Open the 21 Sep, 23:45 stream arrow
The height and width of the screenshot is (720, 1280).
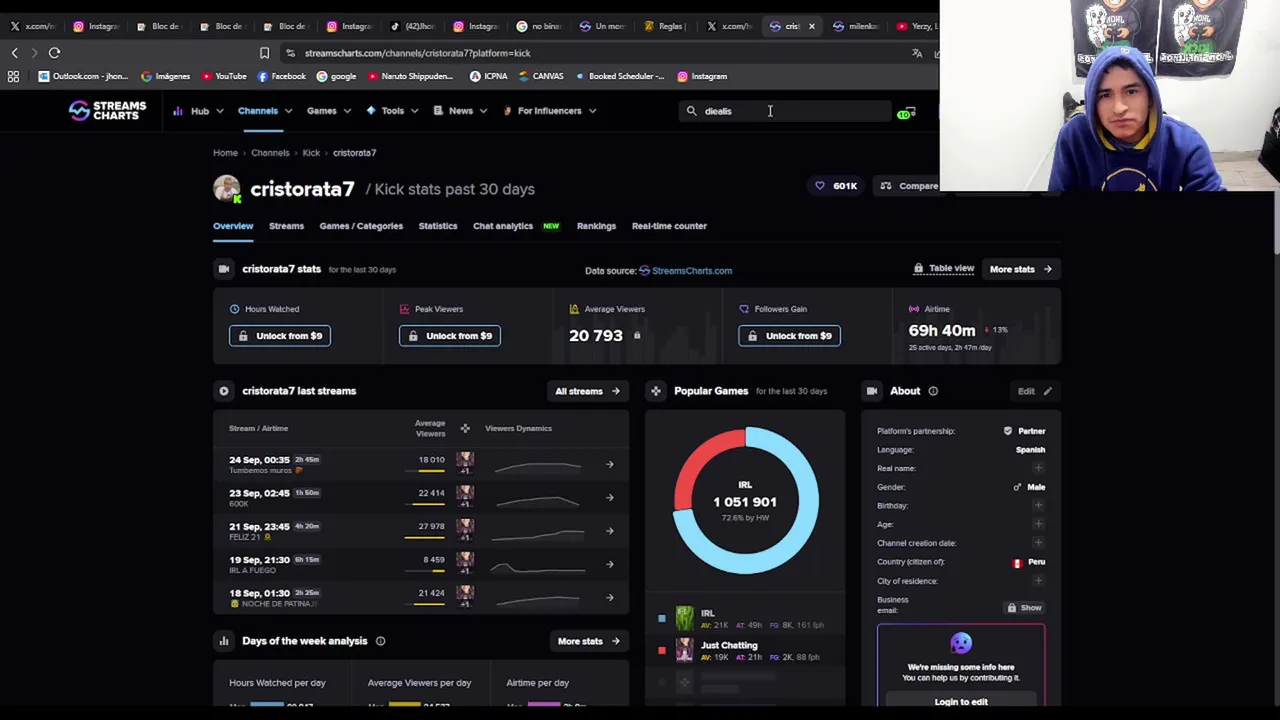[x=609, y=531]
